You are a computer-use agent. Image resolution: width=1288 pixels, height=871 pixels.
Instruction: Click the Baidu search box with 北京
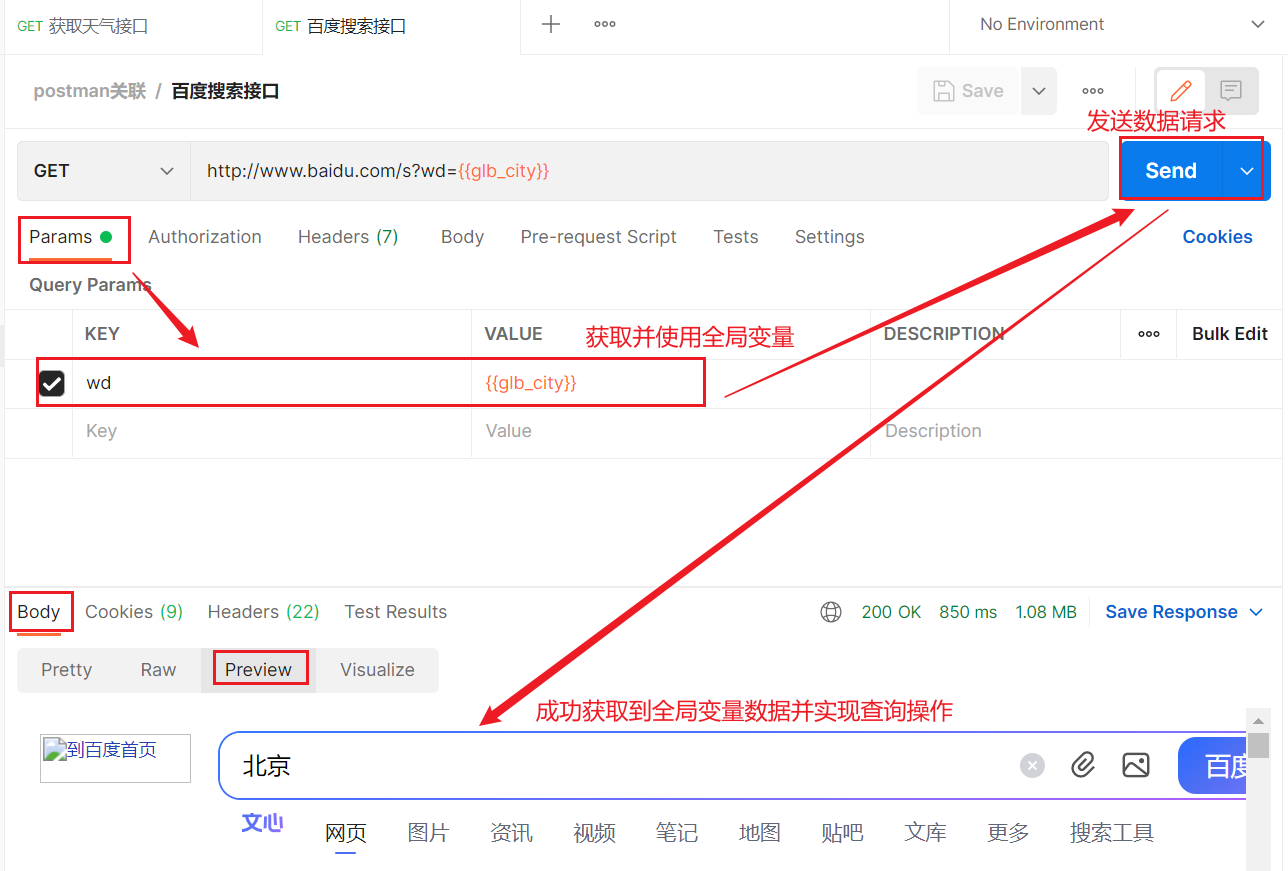620,766
